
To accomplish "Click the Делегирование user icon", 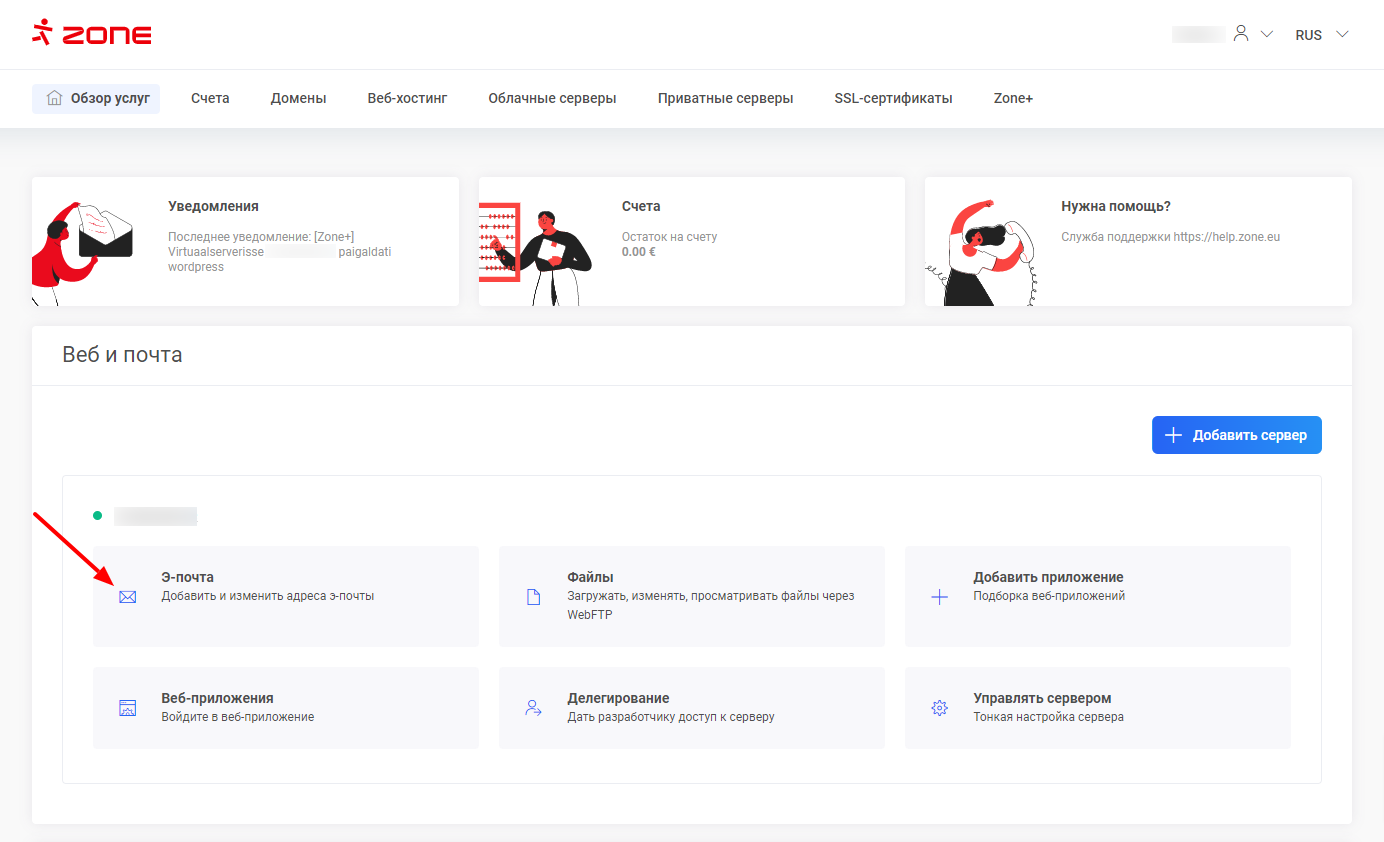I will point(533,708).
